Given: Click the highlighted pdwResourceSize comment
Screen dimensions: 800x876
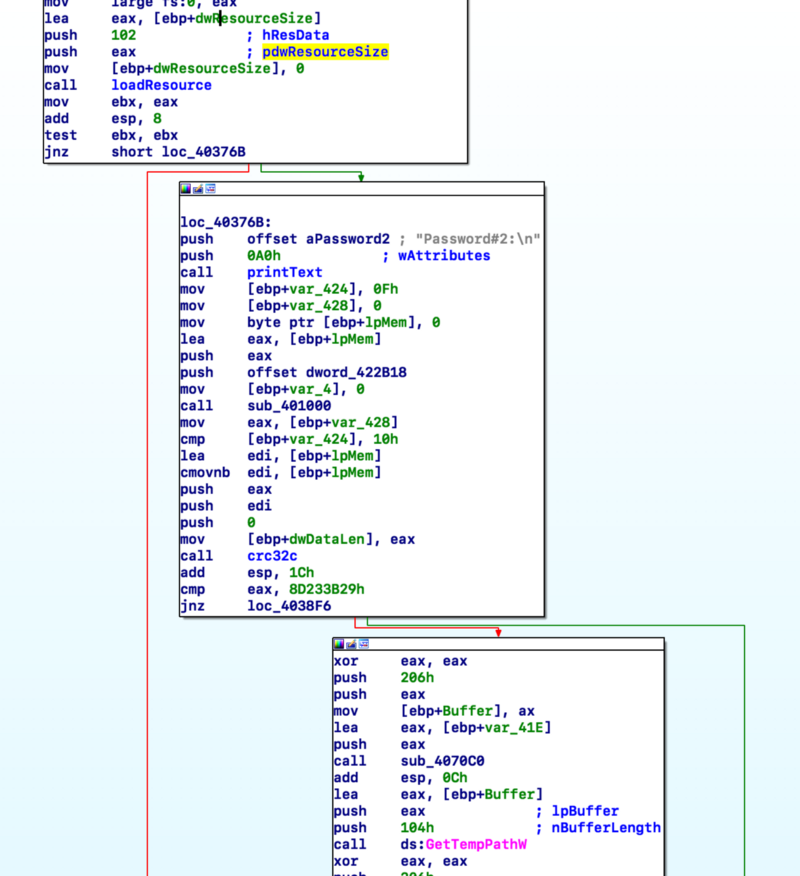Looking at the screenshot, I should [x=325, y=52].
